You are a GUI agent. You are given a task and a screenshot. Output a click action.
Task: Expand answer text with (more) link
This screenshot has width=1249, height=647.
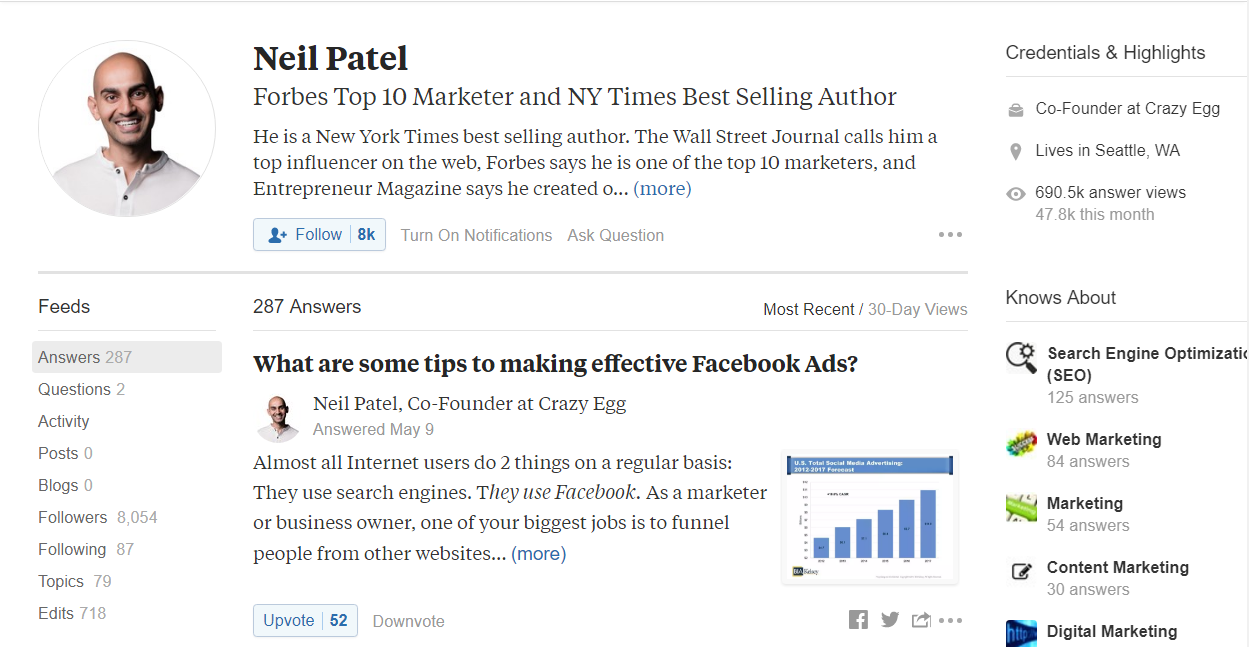[538, 553]
